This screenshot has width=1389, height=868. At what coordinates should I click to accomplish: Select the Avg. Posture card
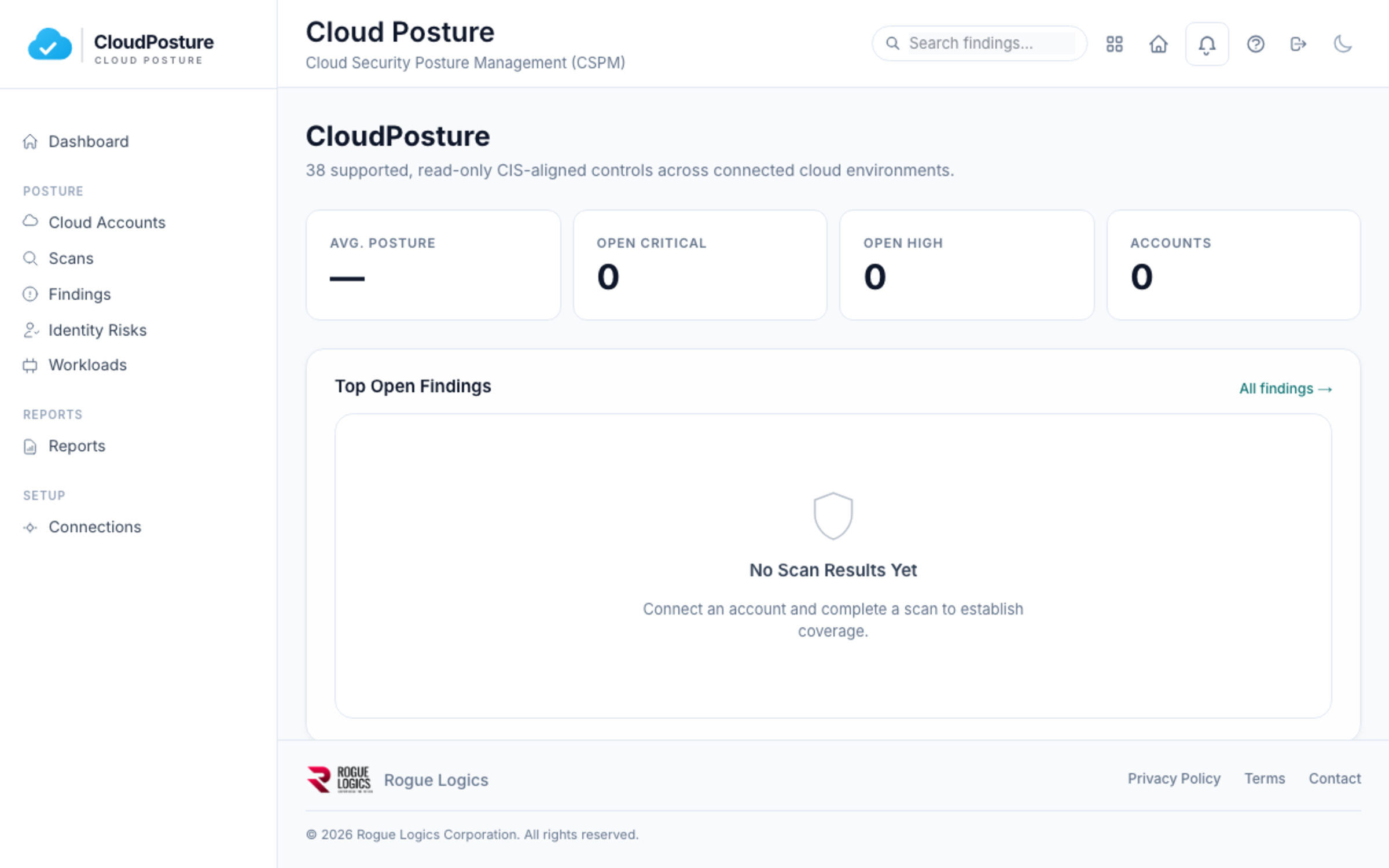(433, 265)
